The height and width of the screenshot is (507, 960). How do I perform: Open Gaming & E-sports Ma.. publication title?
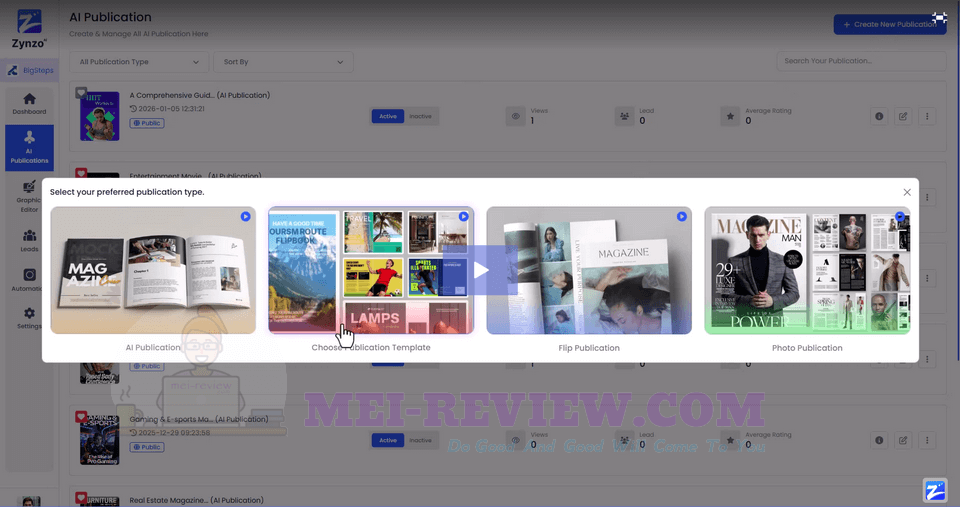pyautogui.click(x=199, y=419)
